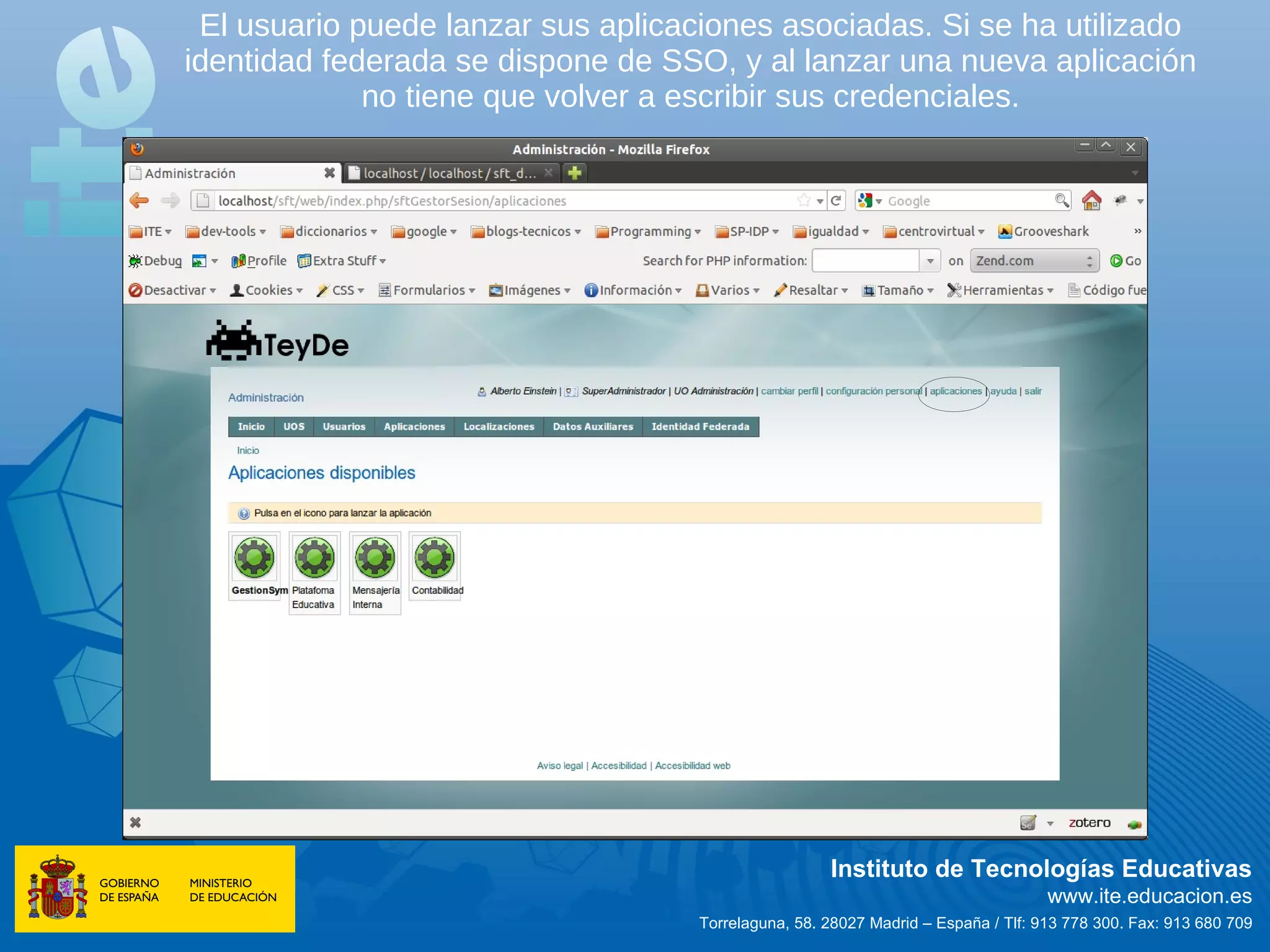Close the Administración tab
This screenshot has width=1270, height=952.
(x=329, y=173)
